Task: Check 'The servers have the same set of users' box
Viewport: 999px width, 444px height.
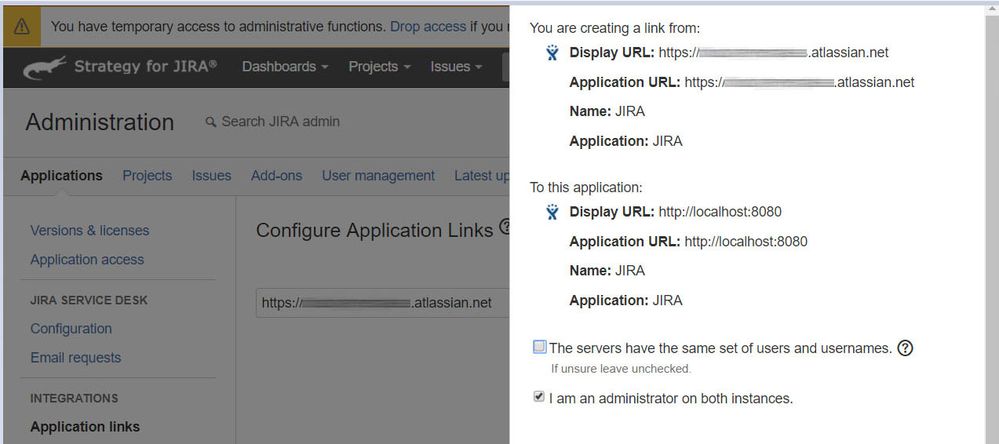Action: coord(540,347)
